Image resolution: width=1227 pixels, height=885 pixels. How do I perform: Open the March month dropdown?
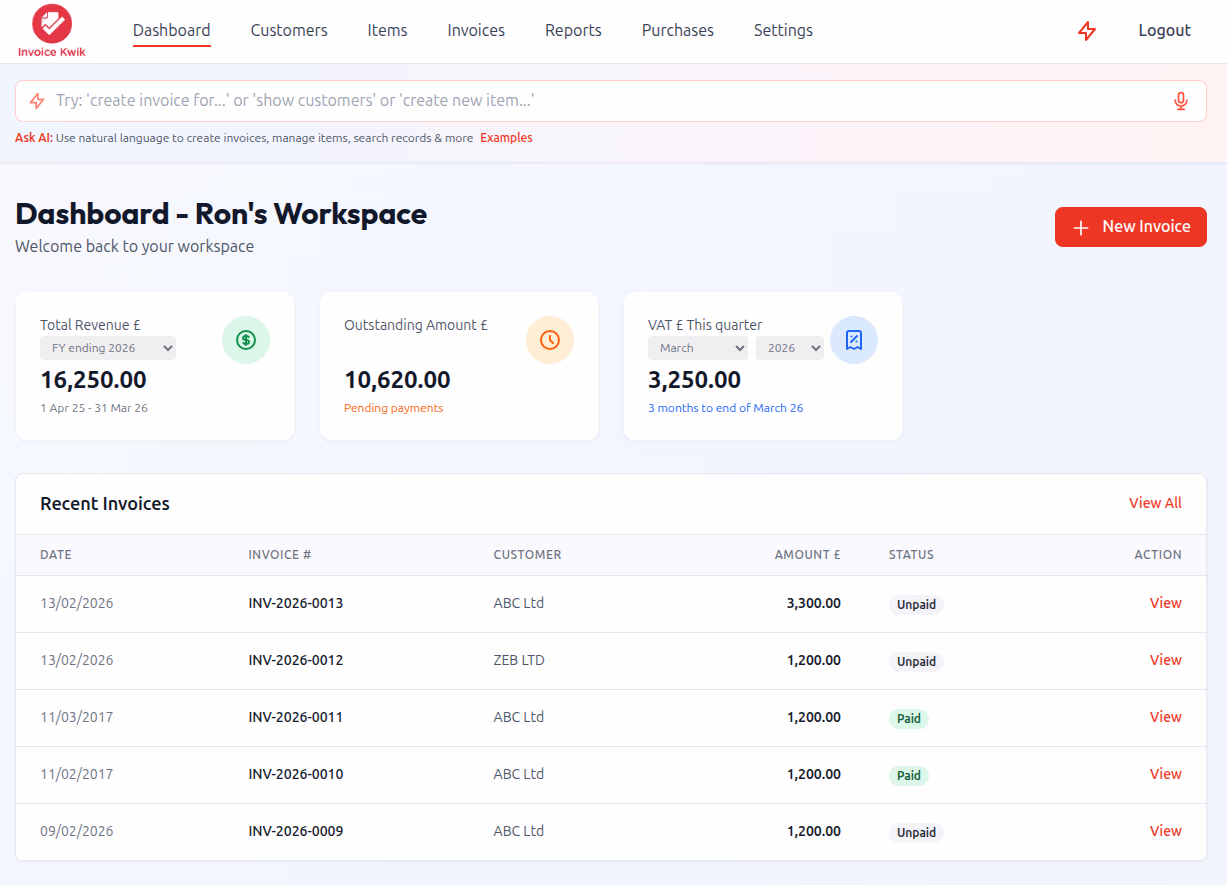(x=698, y=348)
